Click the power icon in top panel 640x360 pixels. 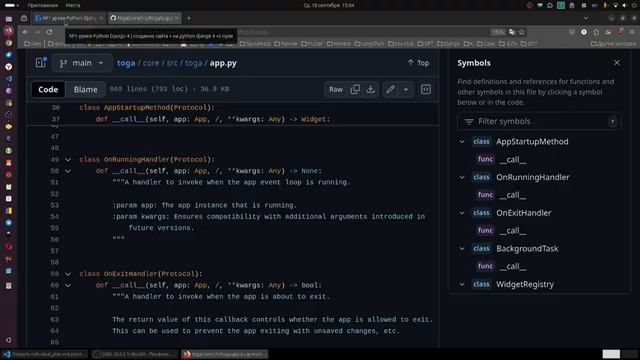[x=634, y=5]
